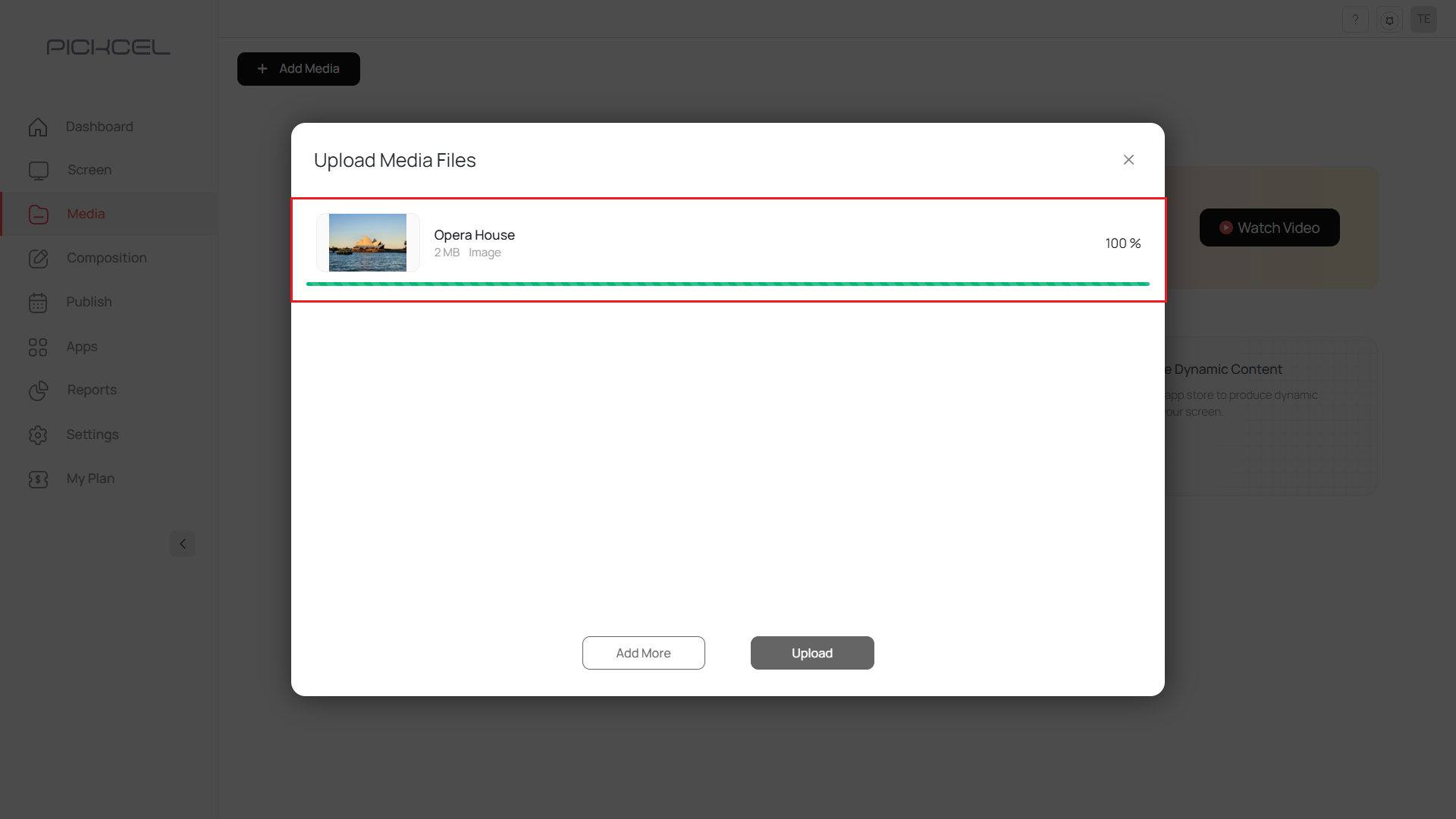The image size is (1456, 819).
Task: Select the Opera House image thumbnail
Action: [367, 242]
